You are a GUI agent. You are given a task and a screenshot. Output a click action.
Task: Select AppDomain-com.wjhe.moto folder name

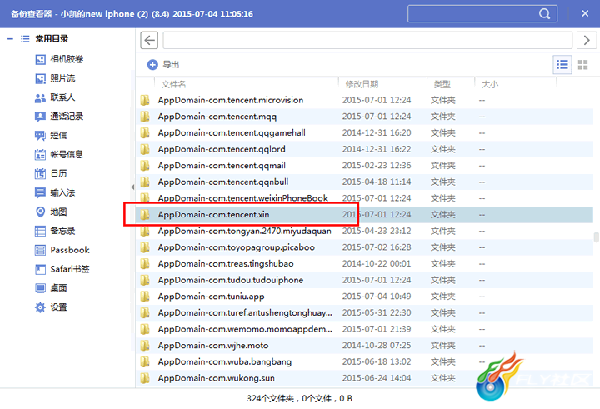point(213,346)
